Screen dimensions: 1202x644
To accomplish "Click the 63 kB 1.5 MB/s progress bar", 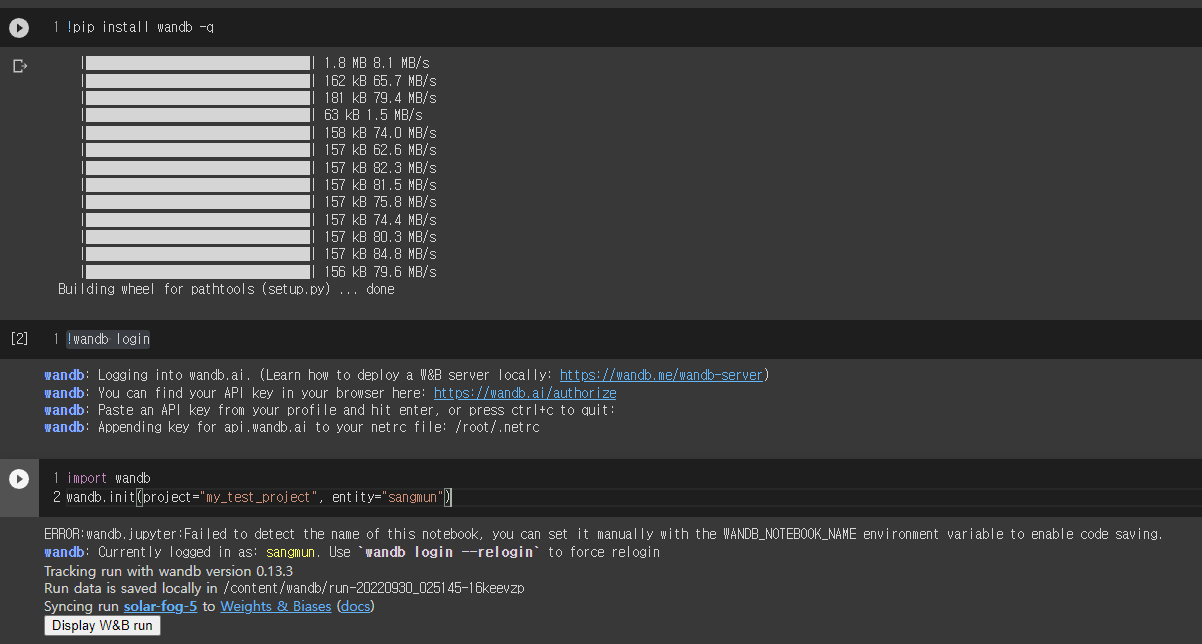I will tap(199, 115).
